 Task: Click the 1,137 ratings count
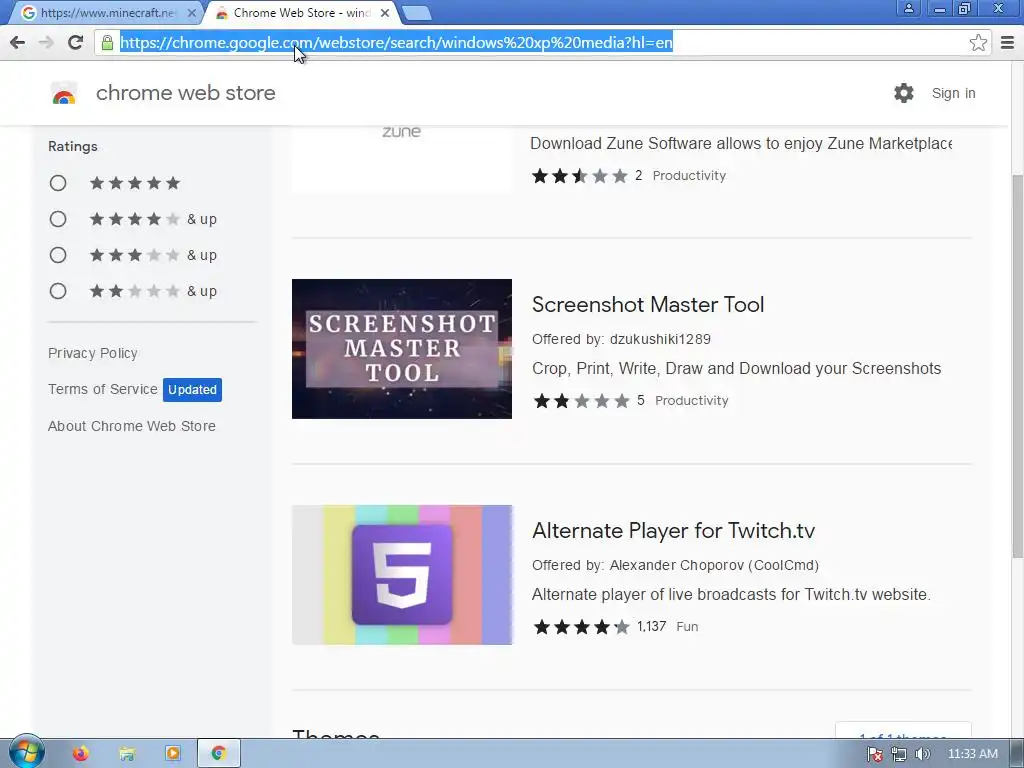coord(652,626)
